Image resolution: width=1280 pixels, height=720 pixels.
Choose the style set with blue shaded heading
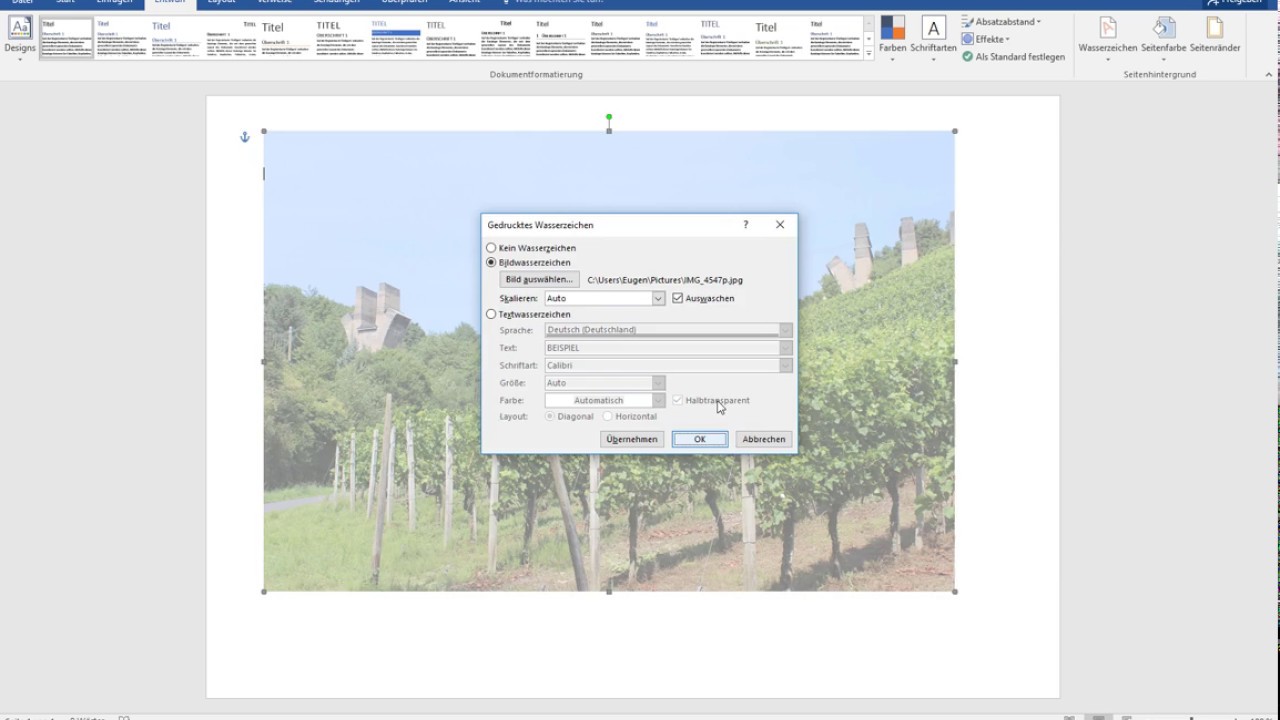395,38
